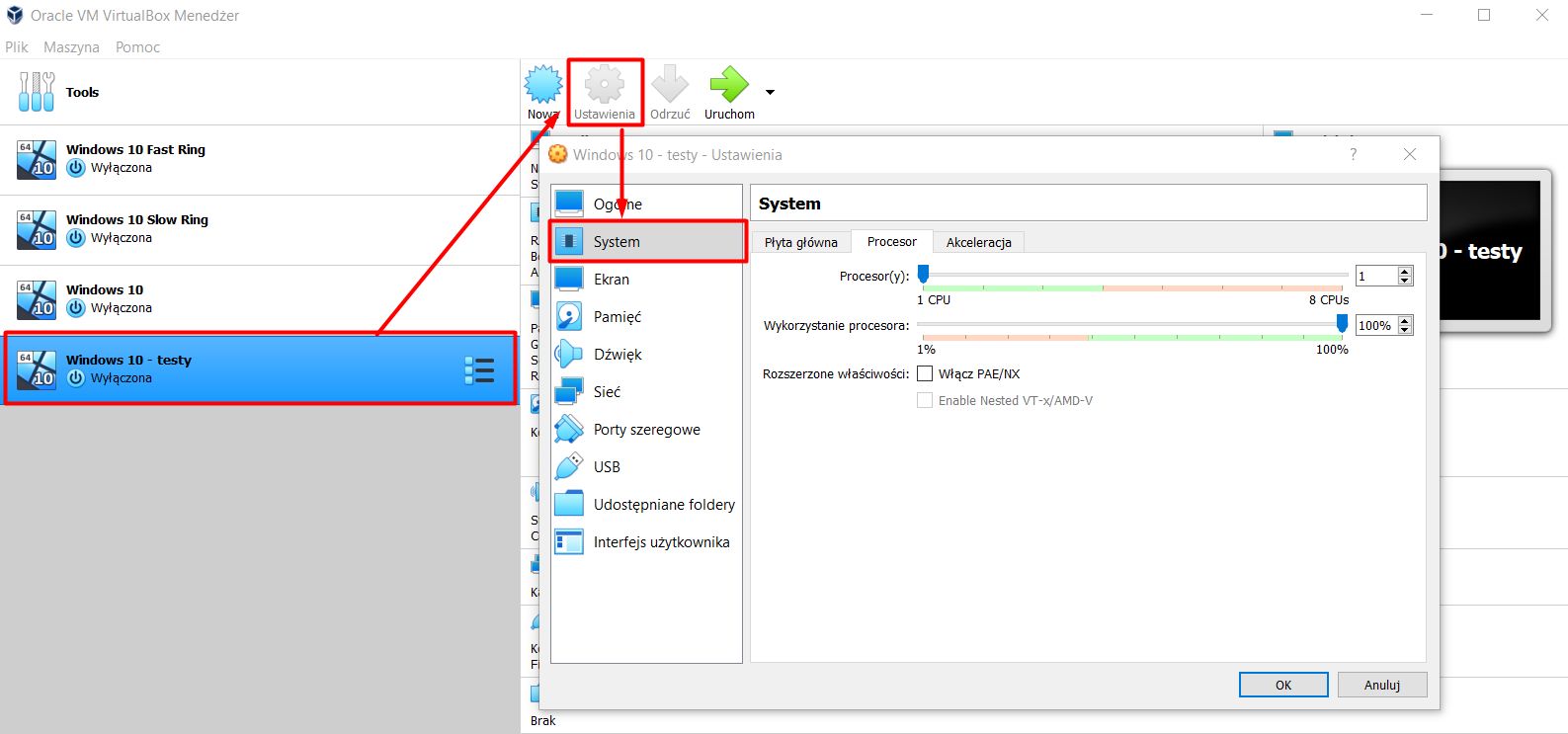Cancel settings with the Anuluj button

[1382, 685]
